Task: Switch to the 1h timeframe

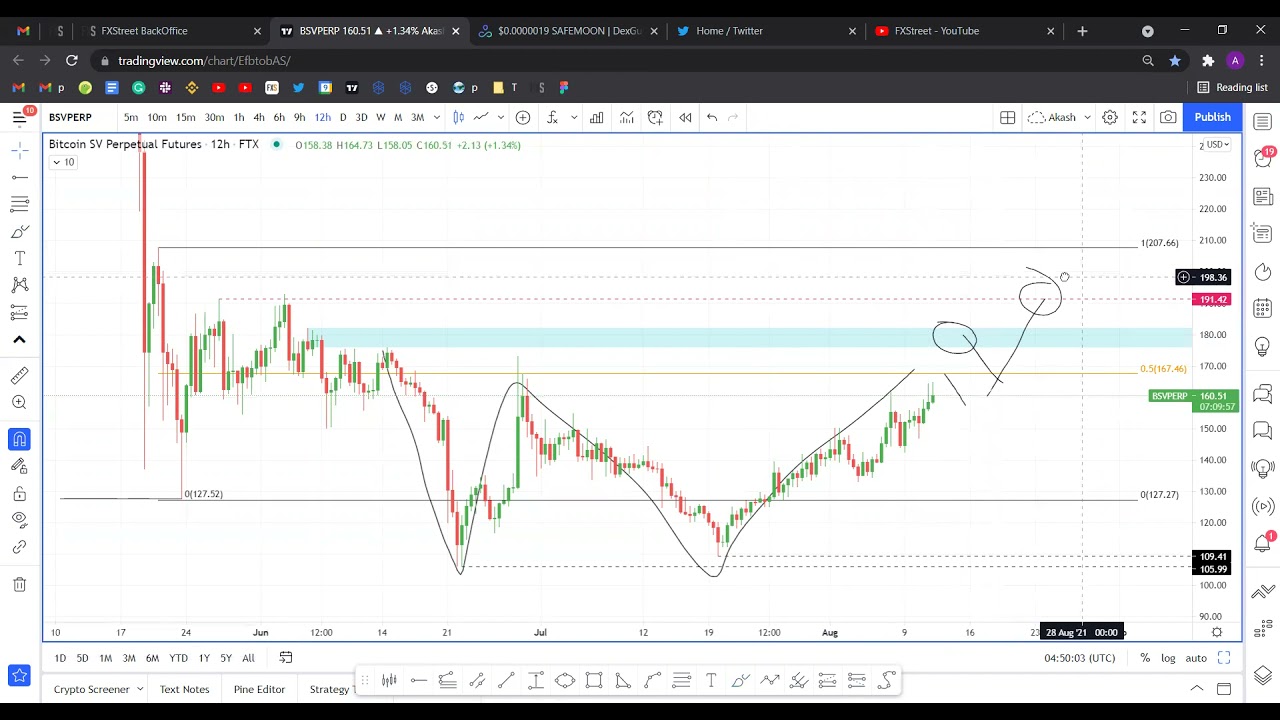Action: tap(239, 117)
